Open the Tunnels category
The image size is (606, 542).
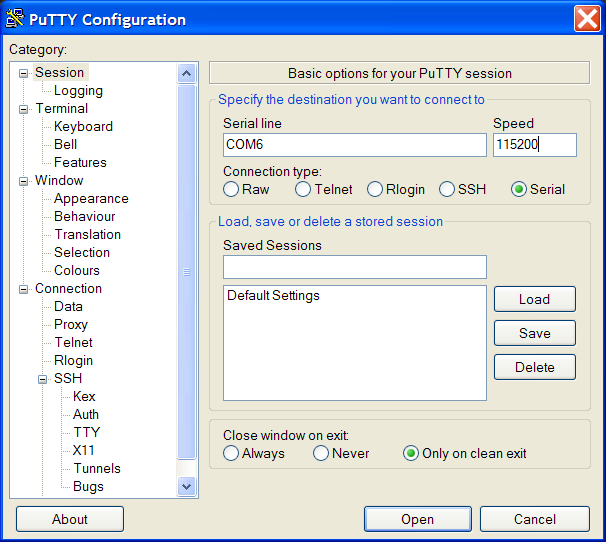[x=97, y=468]
